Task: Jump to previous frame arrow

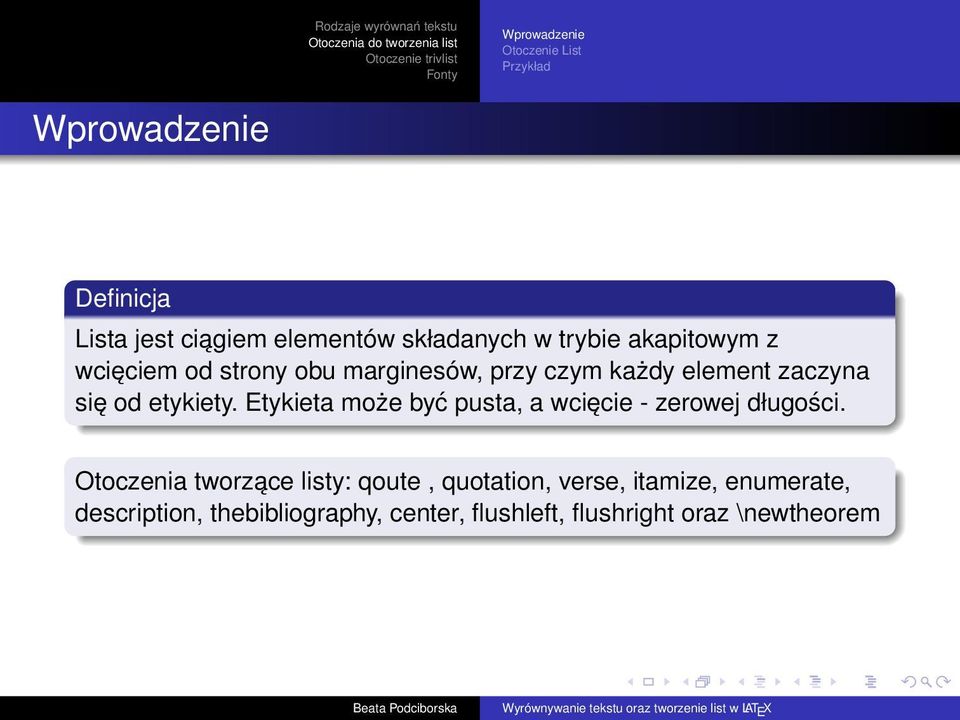Action: point(686,682)
